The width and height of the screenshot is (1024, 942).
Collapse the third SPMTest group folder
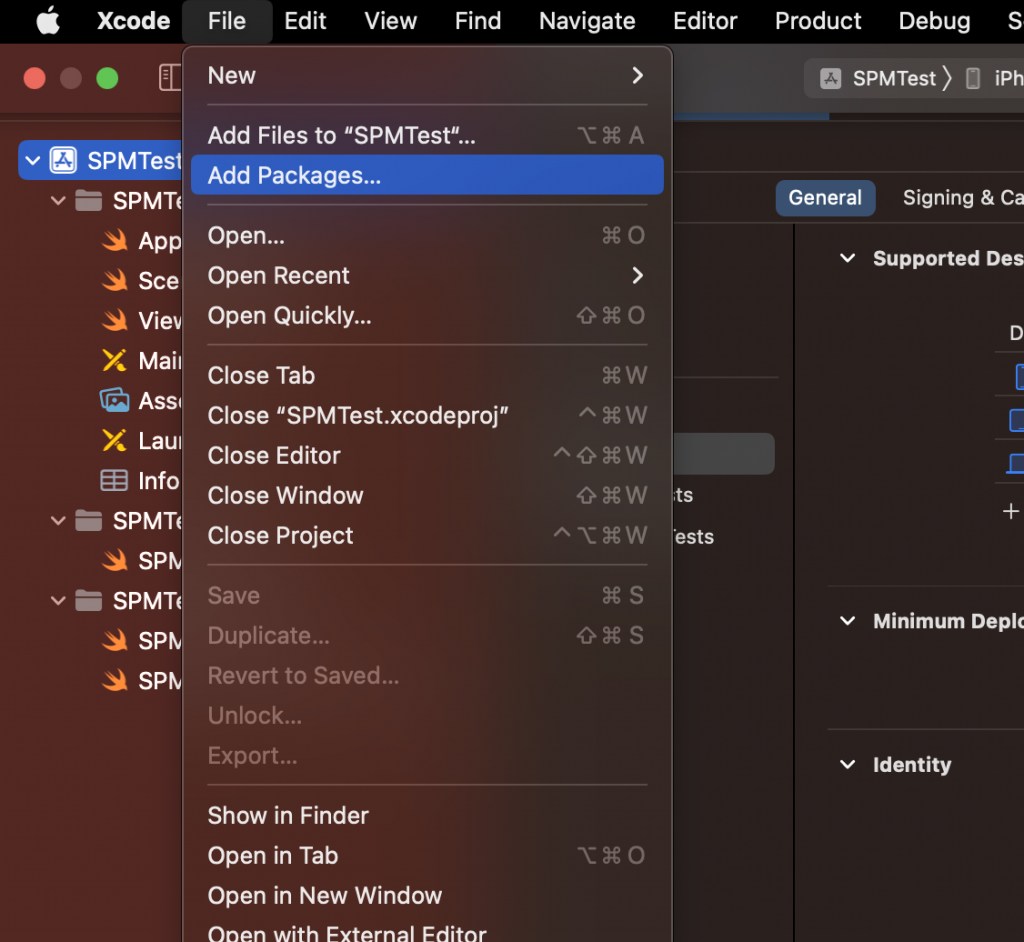click(x=58, y=600)
